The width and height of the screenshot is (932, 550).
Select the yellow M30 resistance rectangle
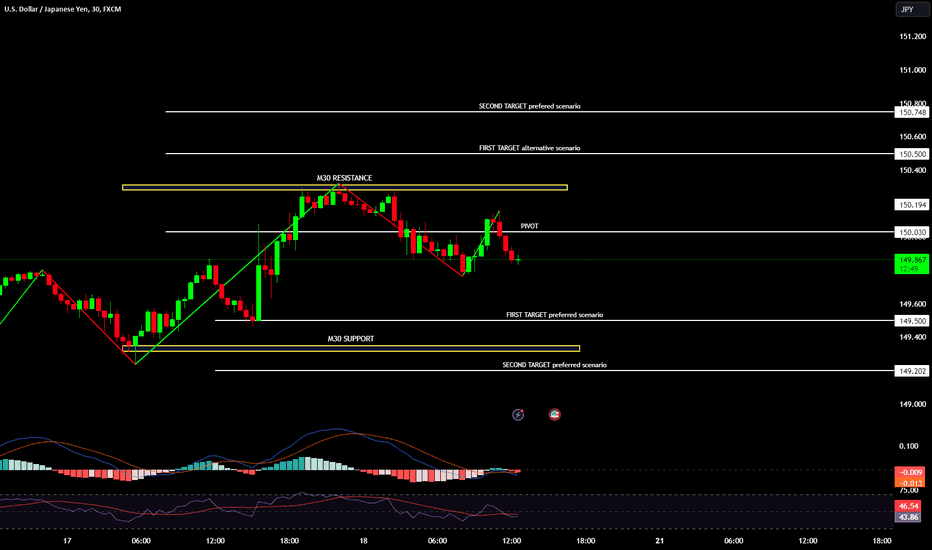345,187
